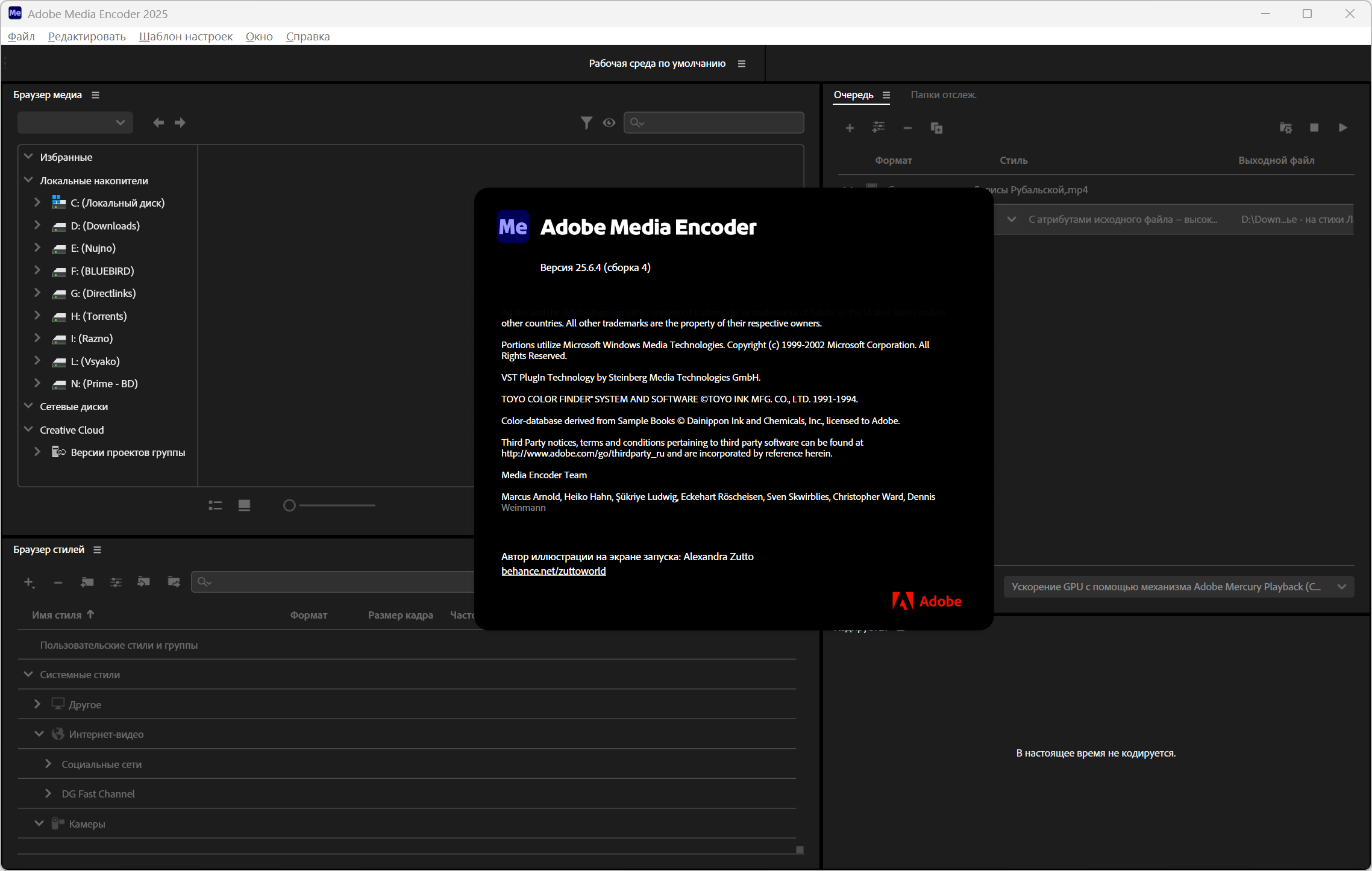Open the workspace hamburger menu
The width and height of the screenshot is (1372, 871).
tap(742, 64)
